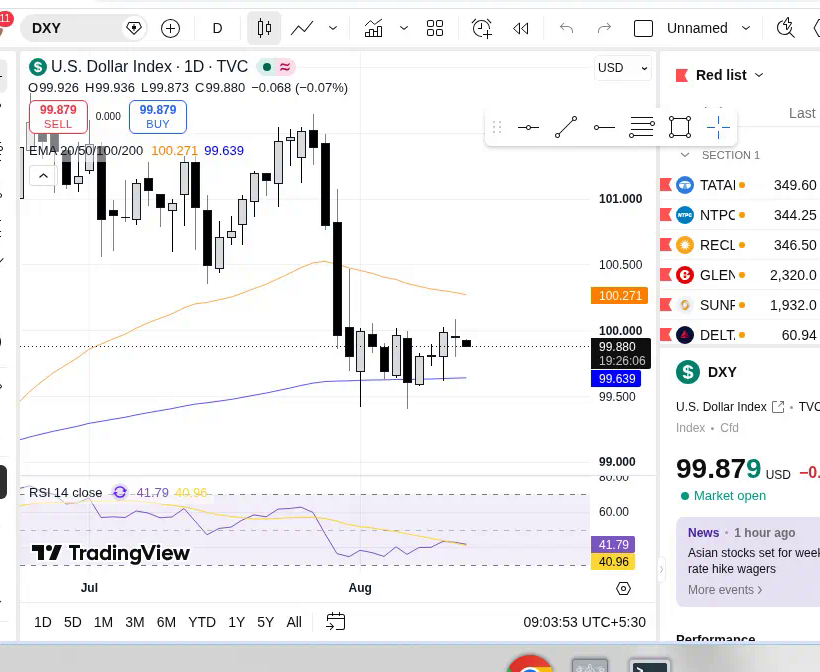Switch to the YTD time range

(202, 622)
